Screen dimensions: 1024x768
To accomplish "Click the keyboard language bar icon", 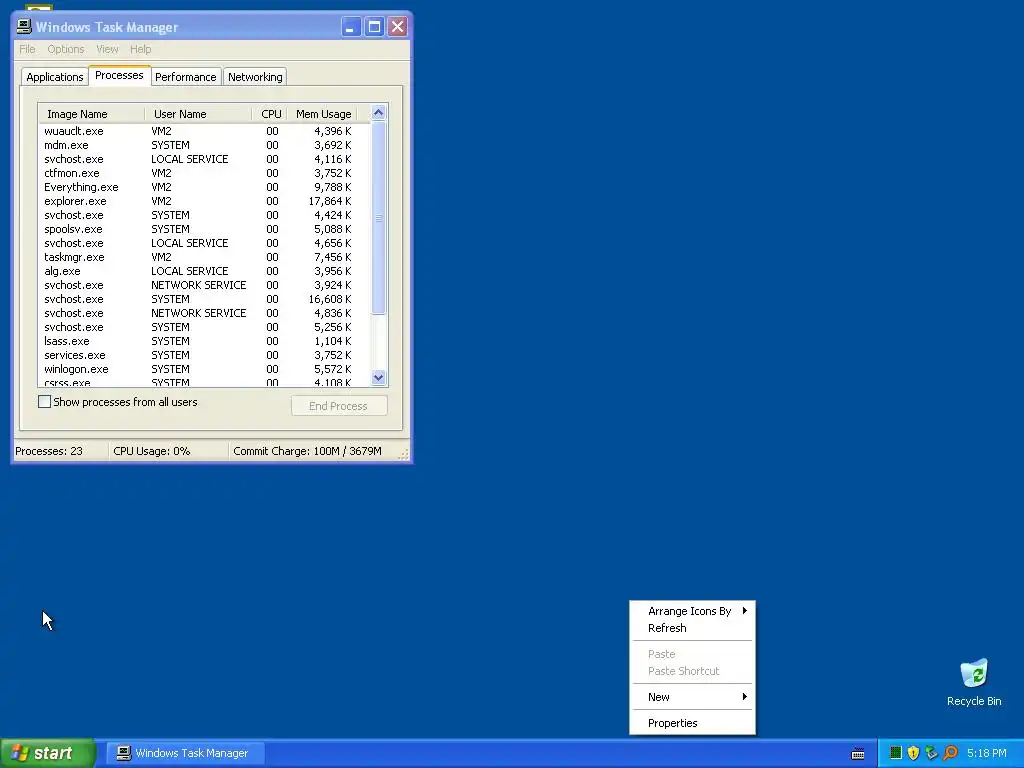I will [x=858, y=754].
